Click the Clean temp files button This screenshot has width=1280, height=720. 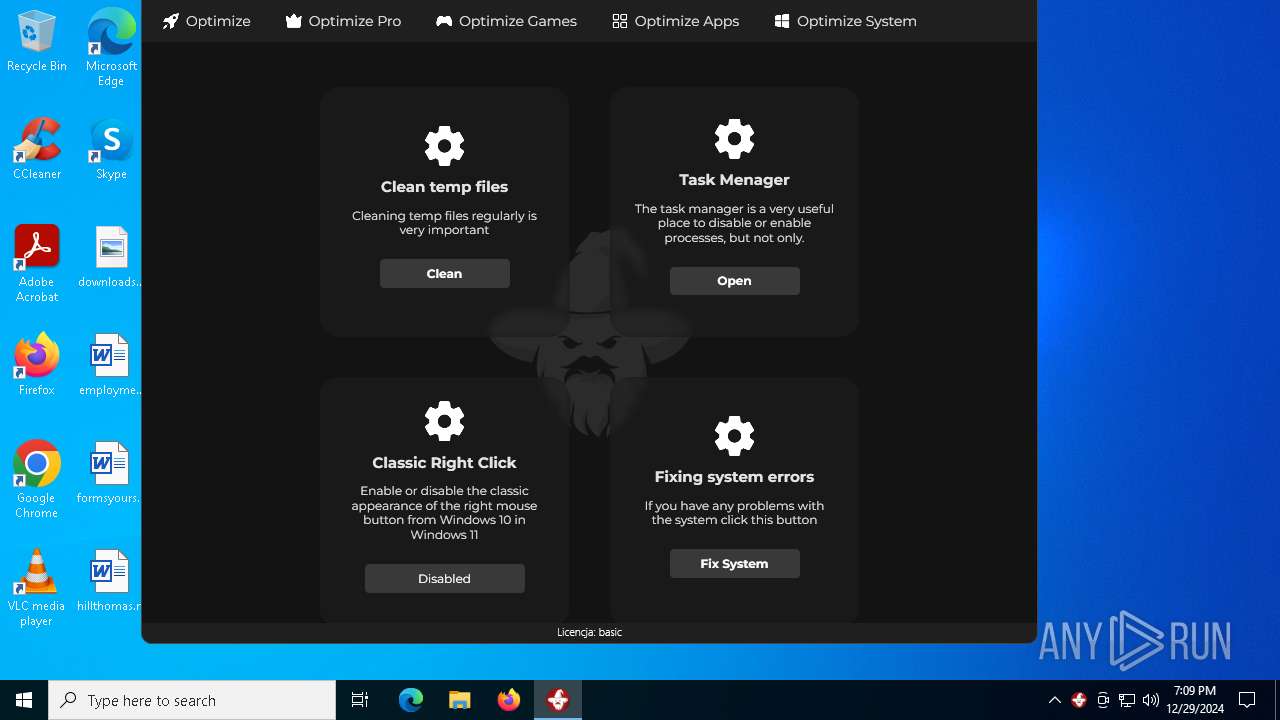click(x=445, y=274)
